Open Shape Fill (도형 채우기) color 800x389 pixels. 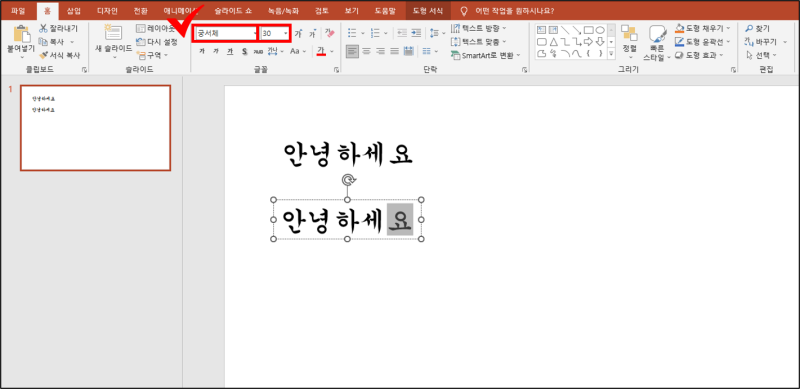[703, 28]
